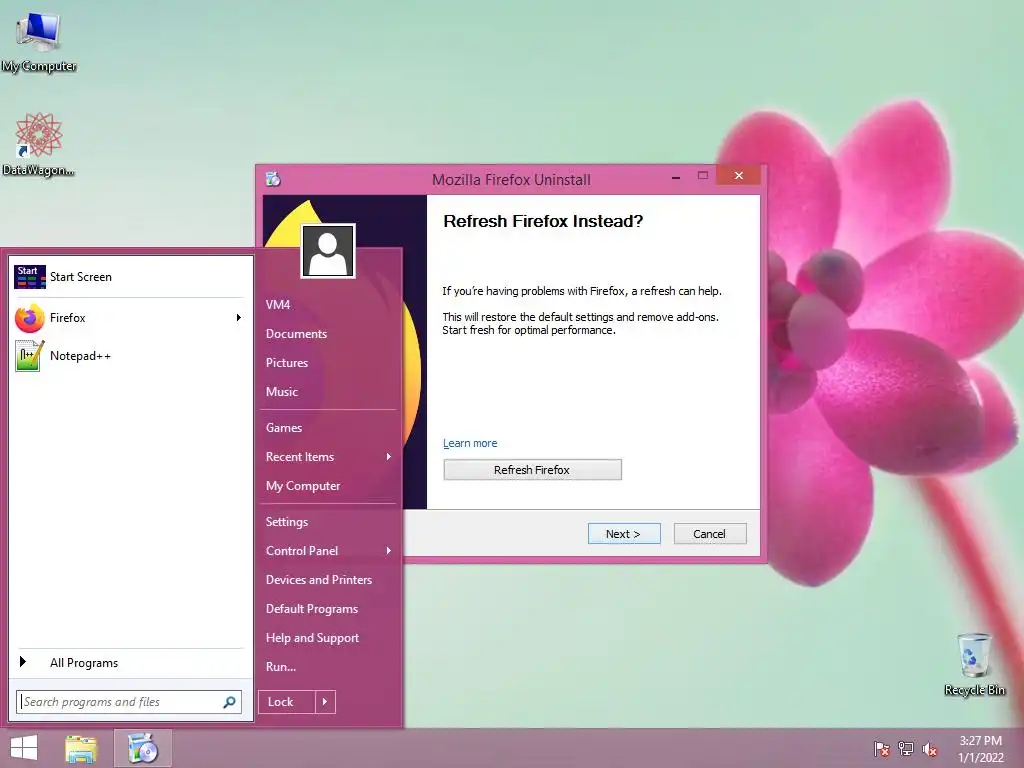Open Default Programs
The width and height of the screenshot is (1024, 768).
pyautogui.click(x=312, y=609)
